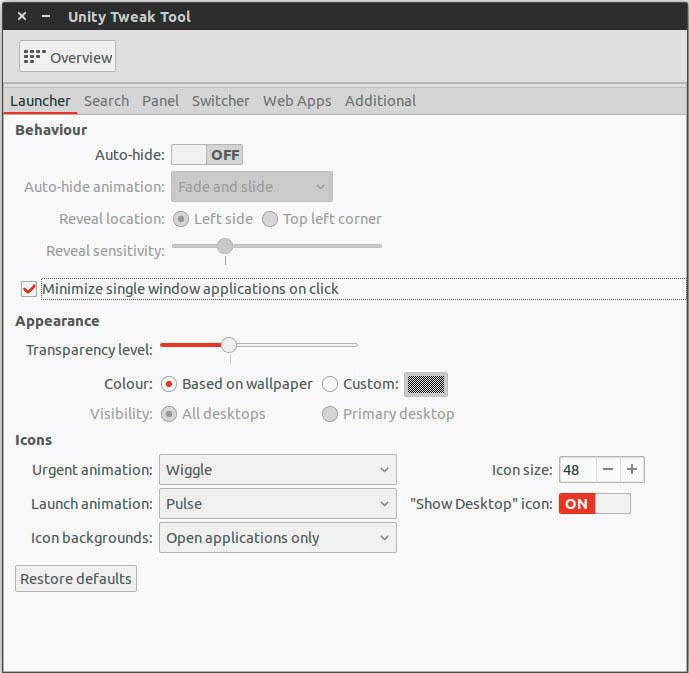The height and width of the screenshot is (673, 689).
Task: Open Auto-hide animation dropdown
Action: tap(252, 187)
